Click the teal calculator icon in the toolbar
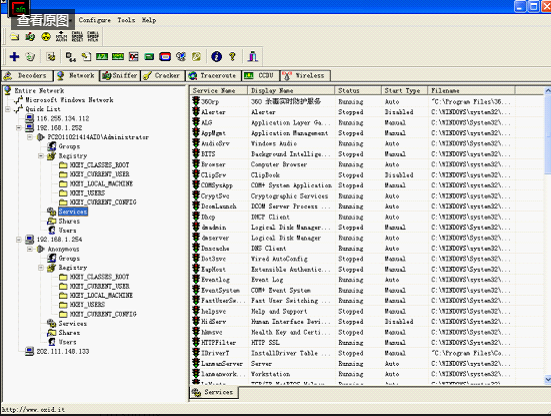The width and height of the screenshot is (551, 416). 149,57
